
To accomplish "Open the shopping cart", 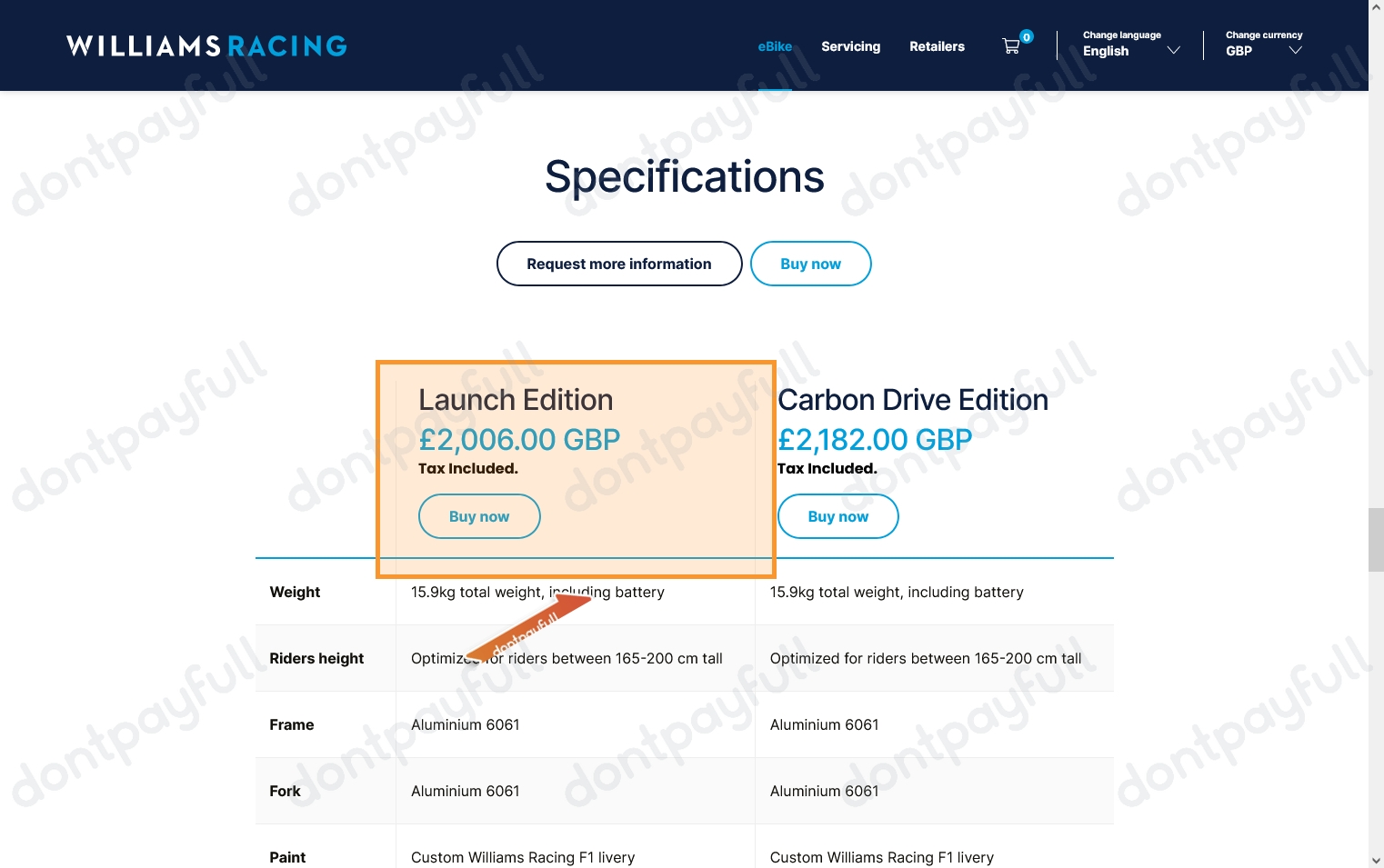I will (1011, 45).
